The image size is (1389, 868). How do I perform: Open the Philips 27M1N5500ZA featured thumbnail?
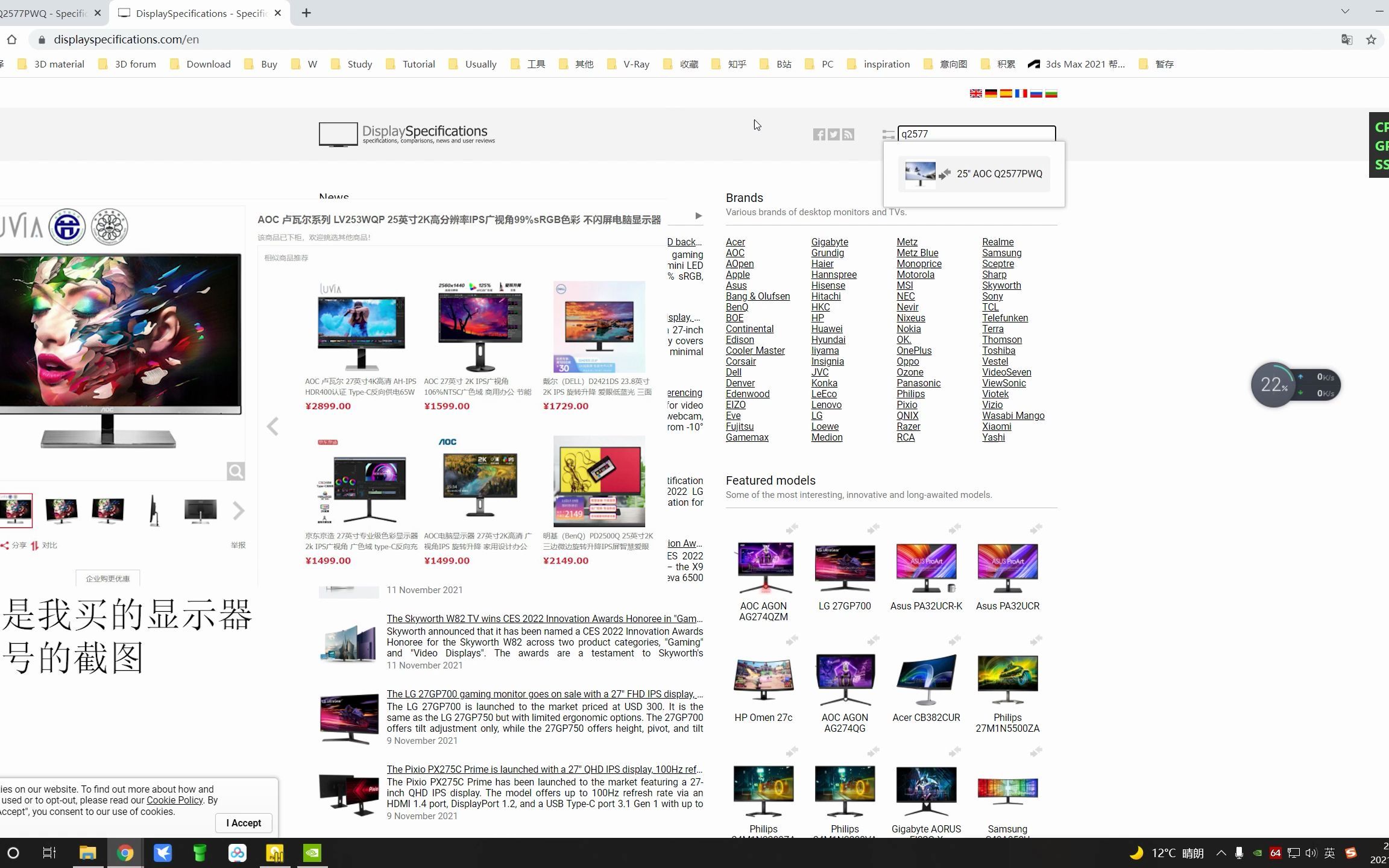(1007, 679)
